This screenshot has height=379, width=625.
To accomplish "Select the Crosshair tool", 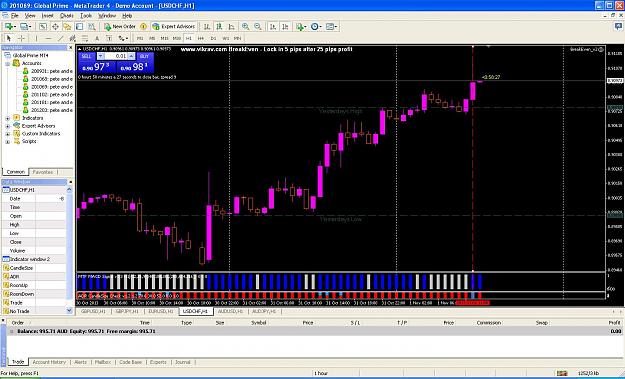I will 22,38.
